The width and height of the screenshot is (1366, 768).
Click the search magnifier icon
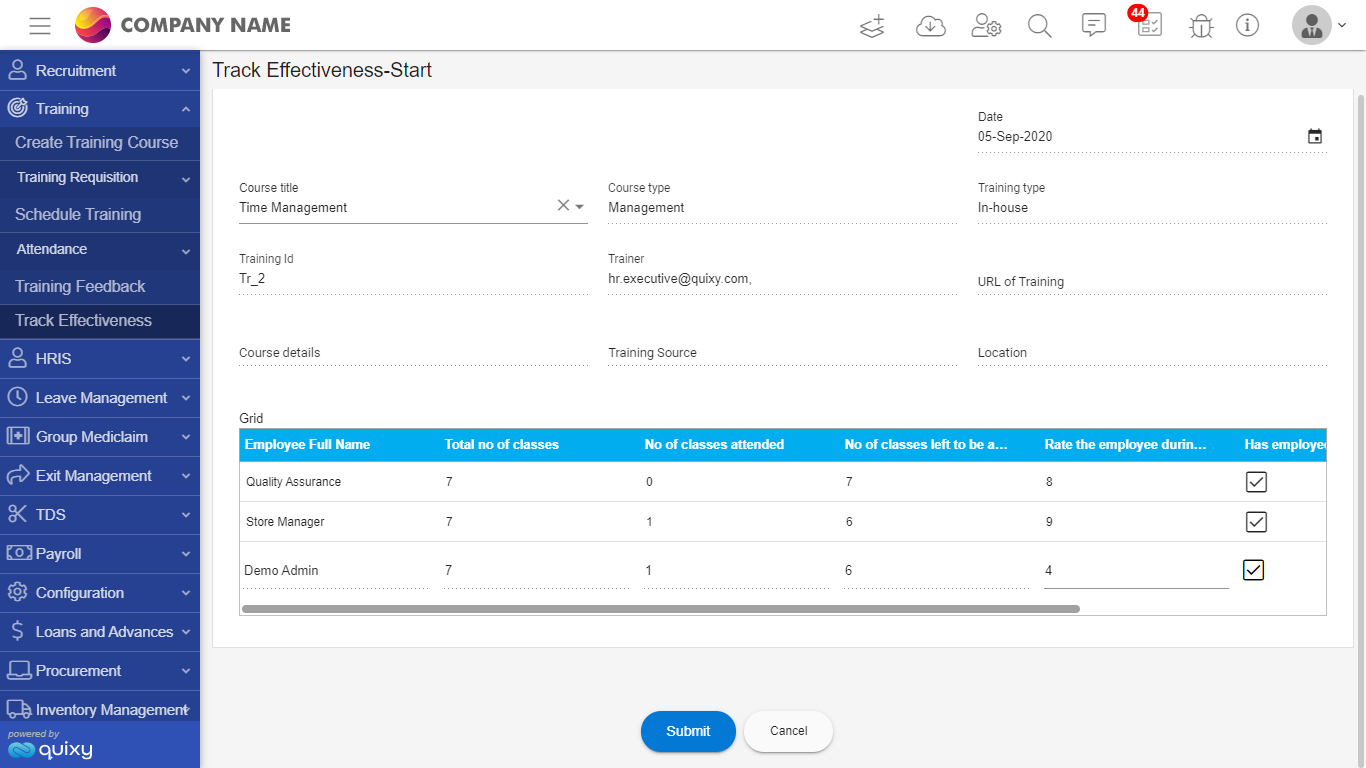click(x=1040, y=26)
